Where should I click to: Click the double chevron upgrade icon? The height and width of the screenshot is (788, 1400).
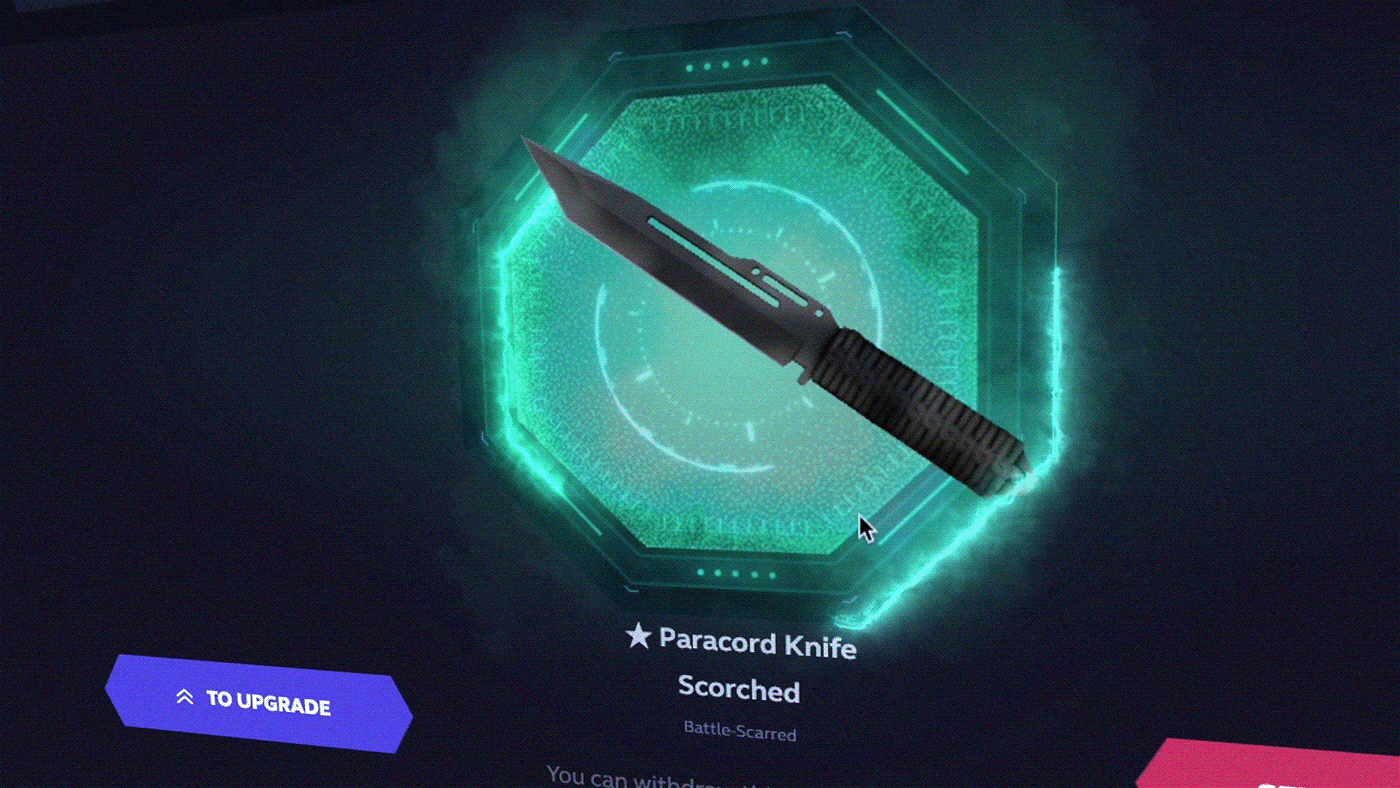click(184, 697)
